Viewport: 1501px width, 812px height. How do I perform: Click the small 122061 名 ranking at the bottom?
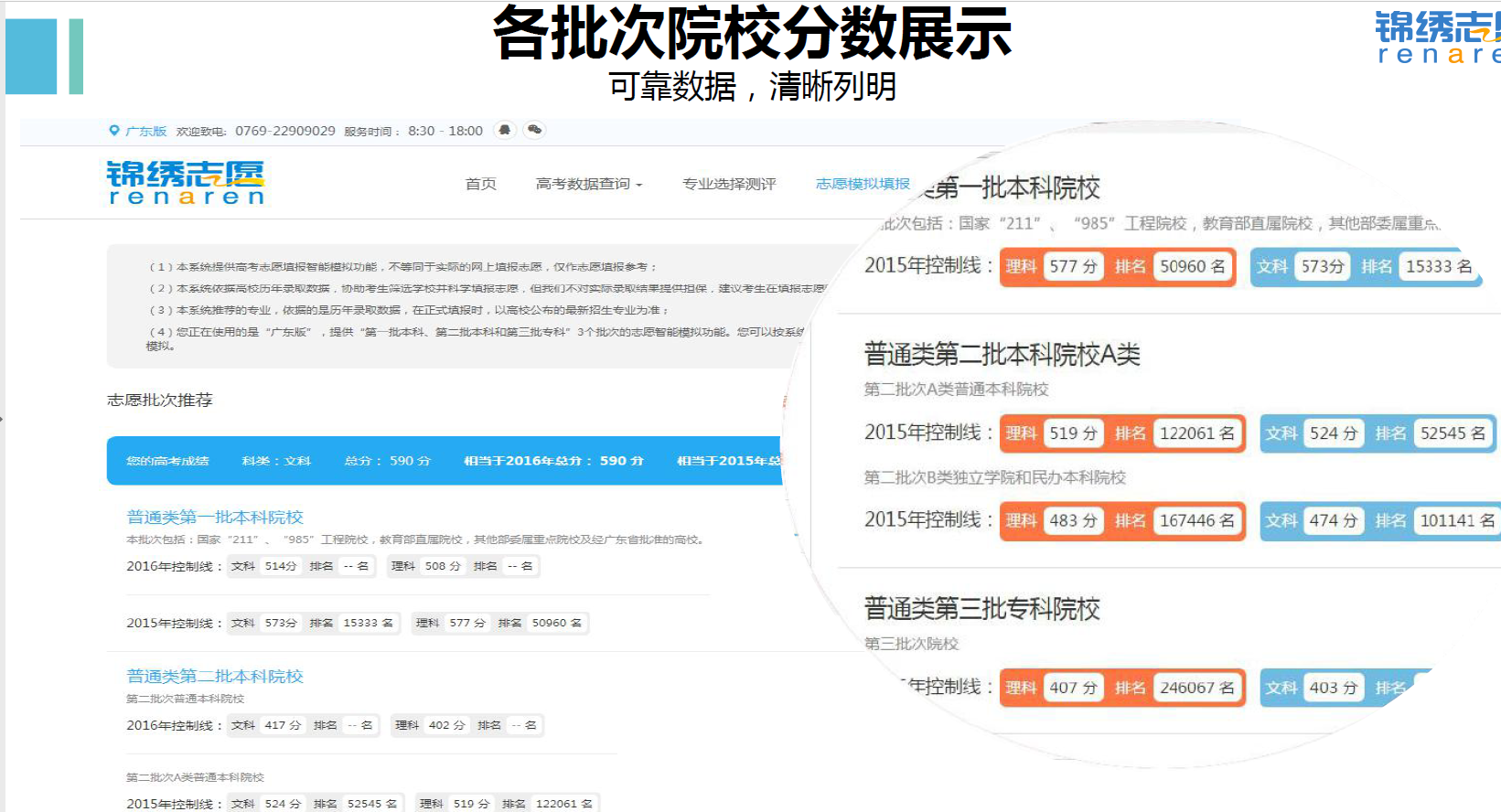pos(564,804)
